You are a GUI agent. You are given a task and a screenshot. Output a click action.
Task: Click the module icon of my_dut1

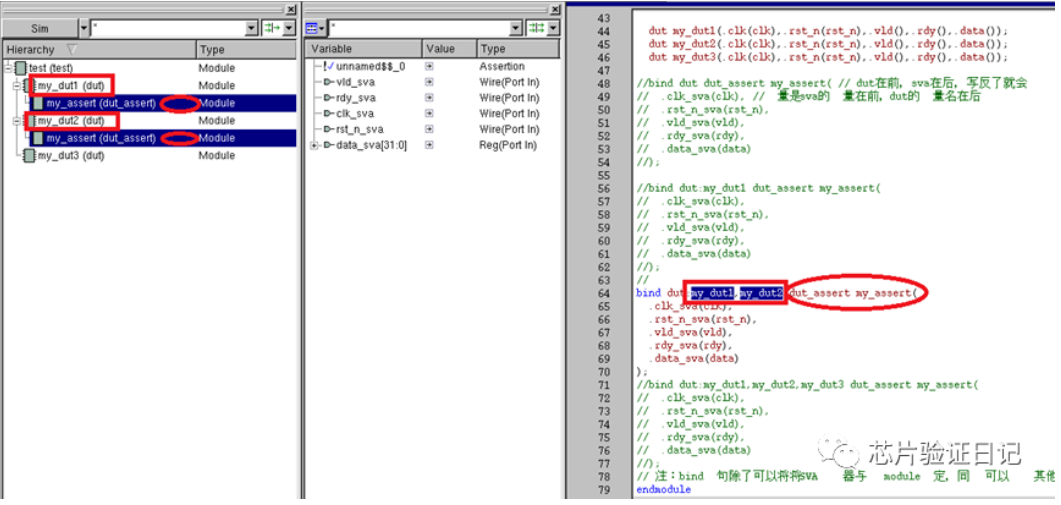pyautogui.click(x=30, y=86)
